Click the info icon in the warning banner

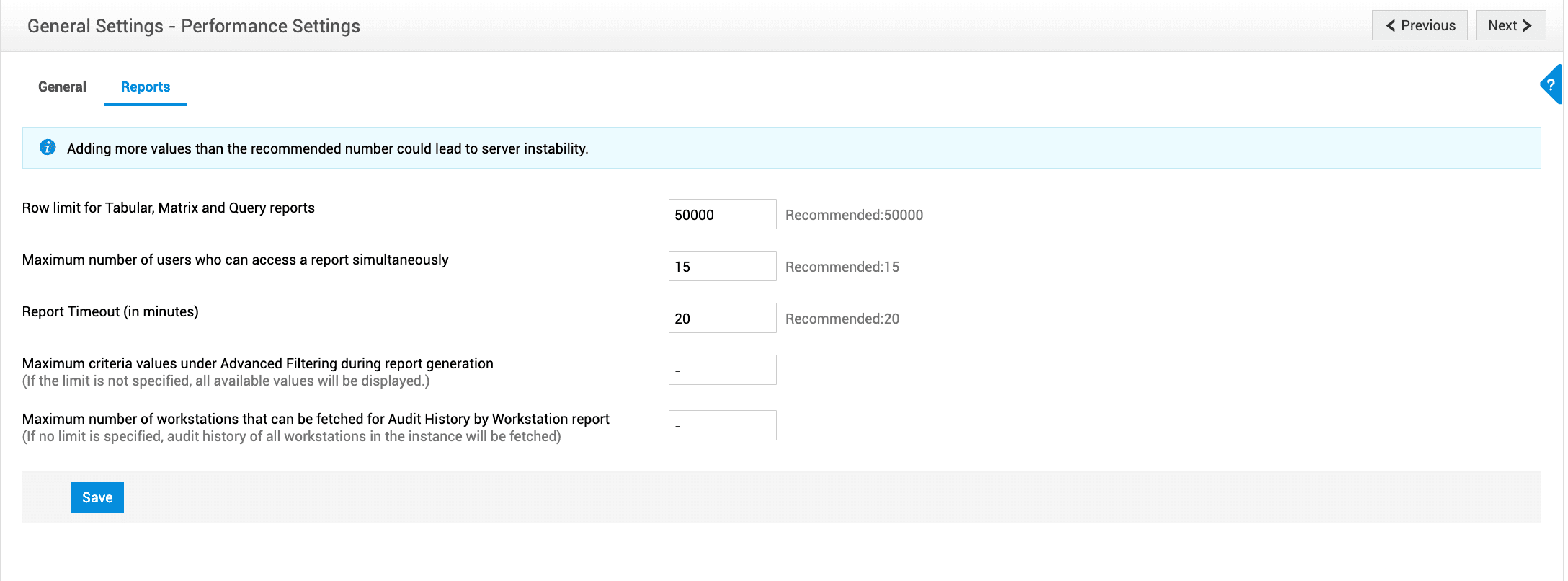(x=48, y=148)
